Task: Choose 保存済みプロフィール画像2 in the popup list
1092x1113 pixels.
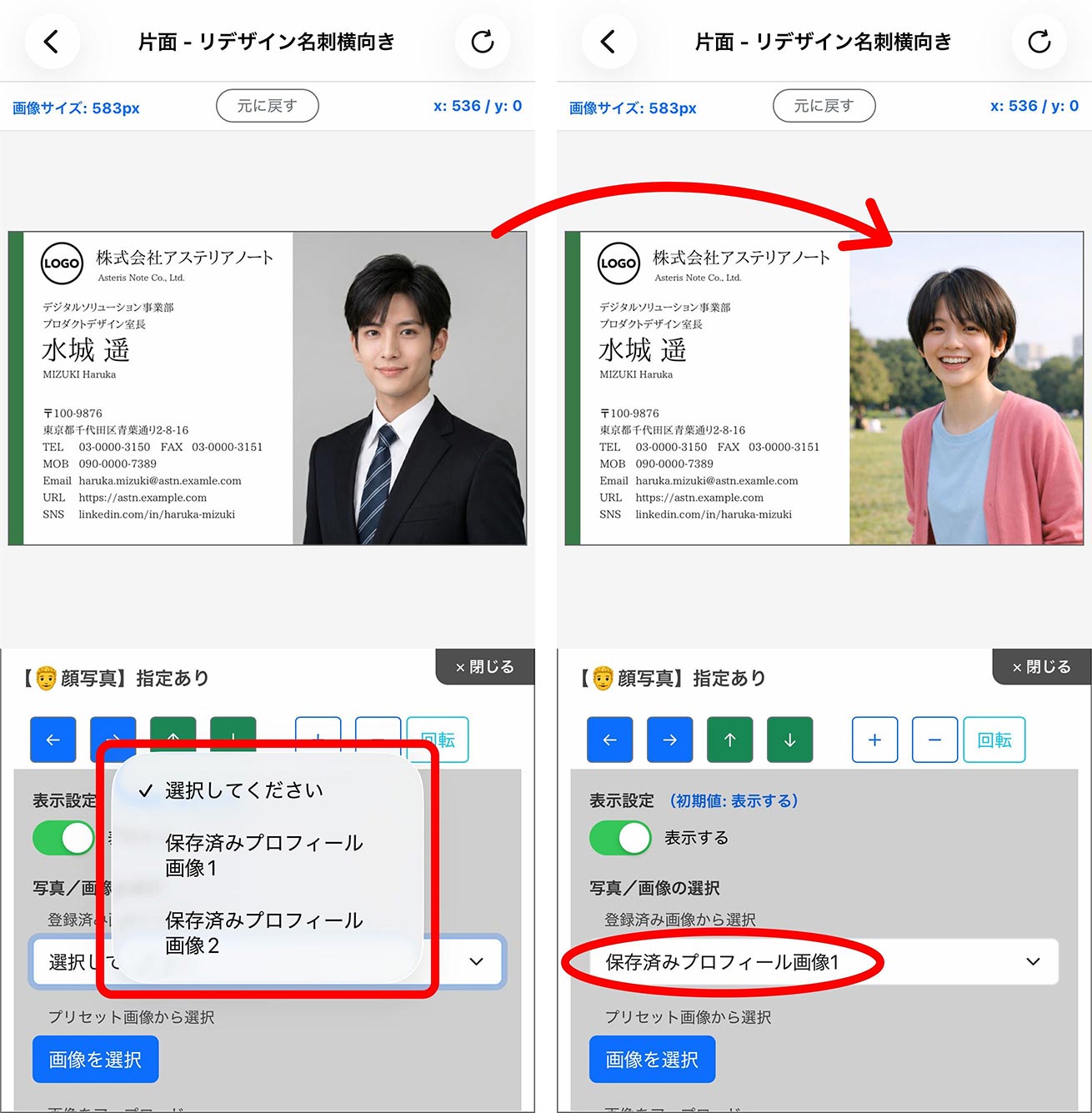Action: click(267, 933)
